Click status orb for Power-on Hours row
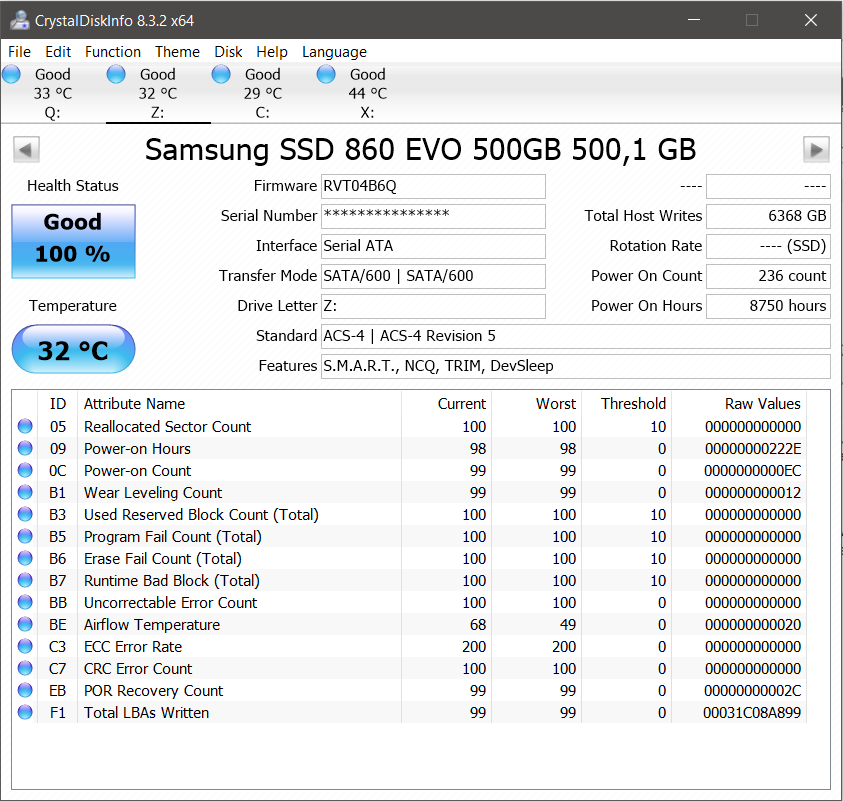The height and width of the screenshot is (801, 843). [x=25, y=448]
